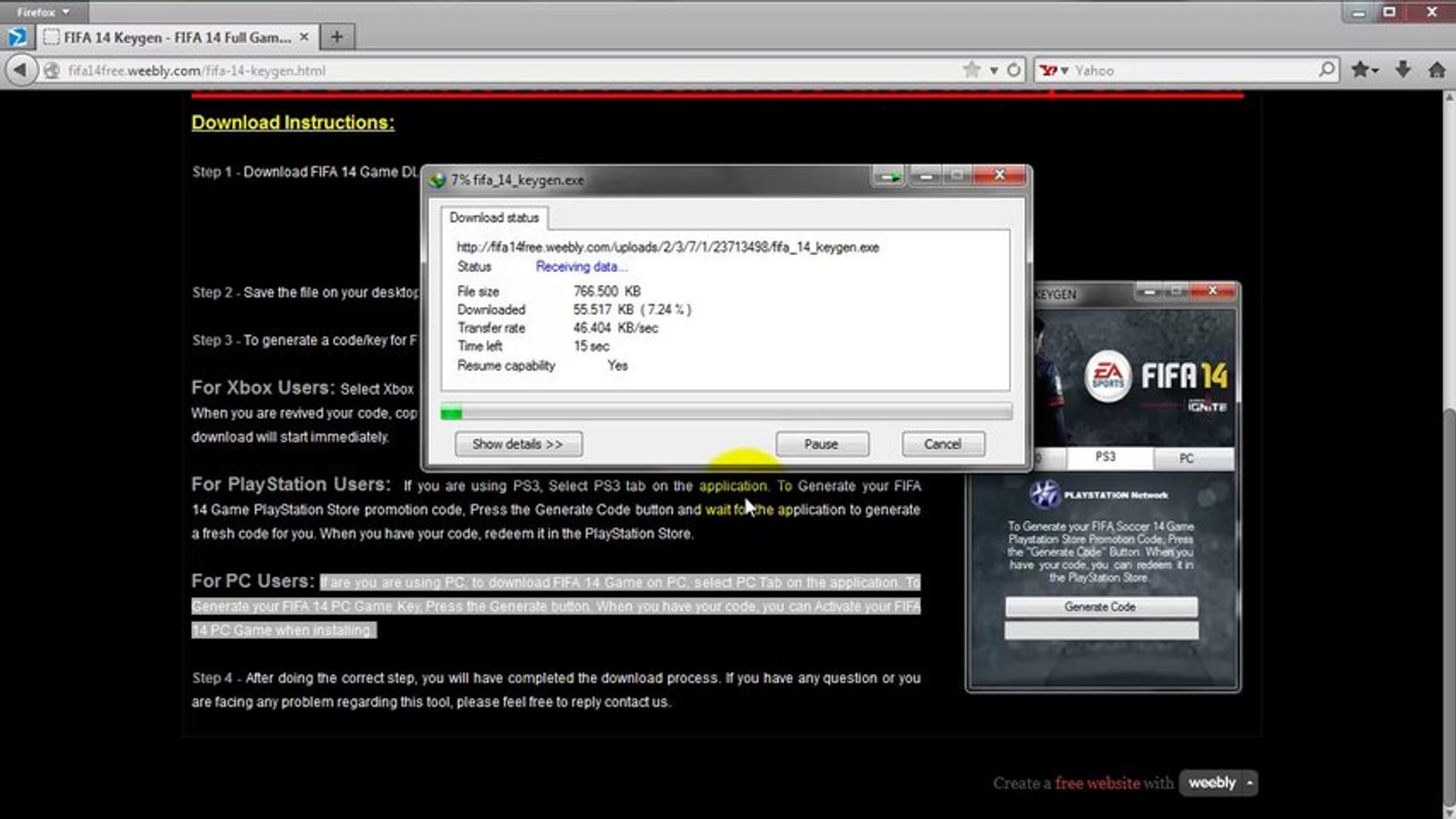
Task: Reload the current page
Action: pyautogui.click(x=1014, y=71)
